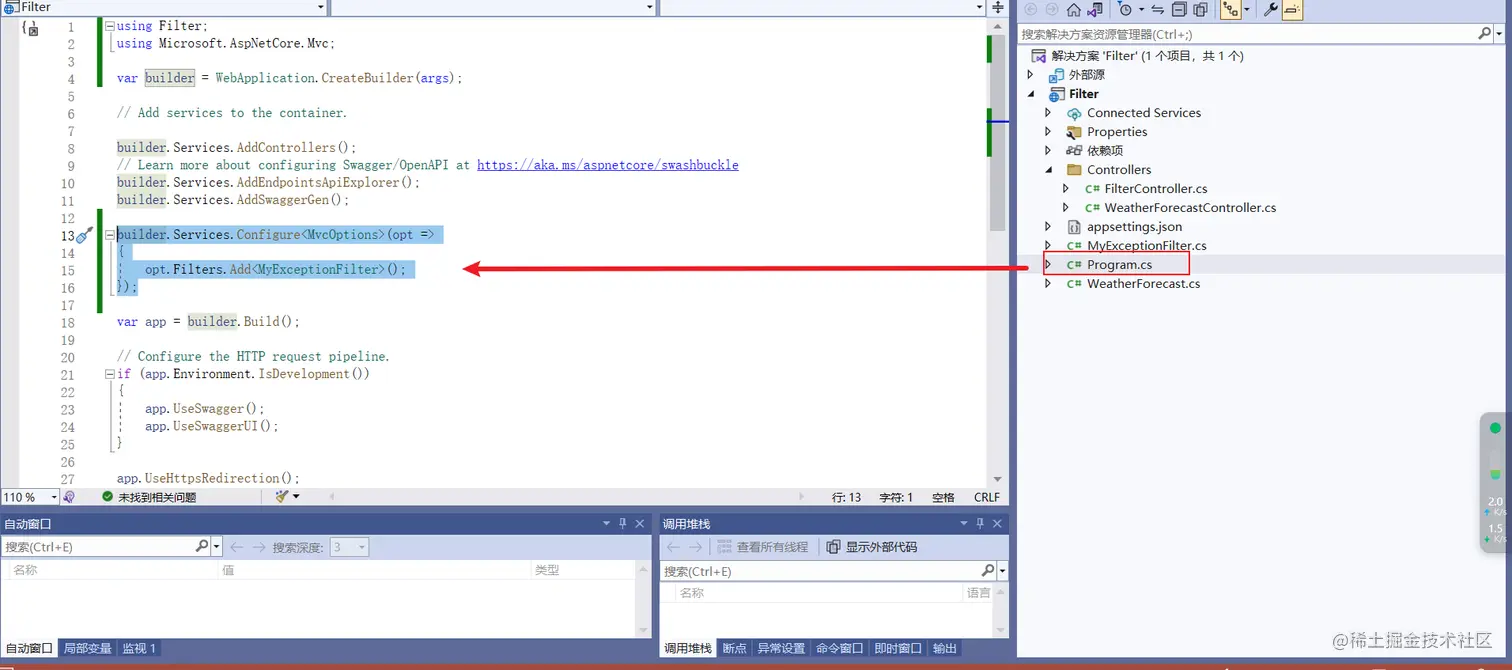
Task: Switch to the 局部变量 tab
Action: [87, 648]
